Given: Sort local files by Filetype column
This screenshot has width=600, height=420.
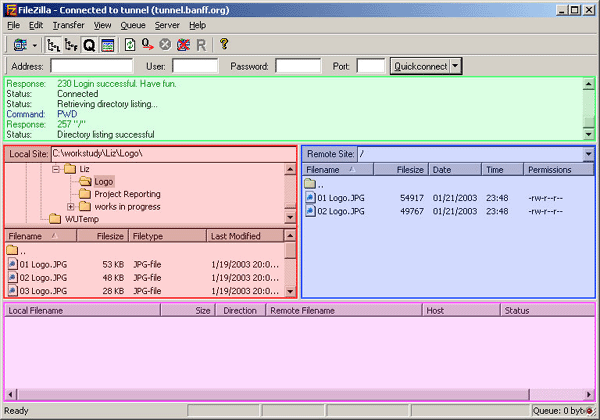Looking at the screenshot, I should (168, 236).
